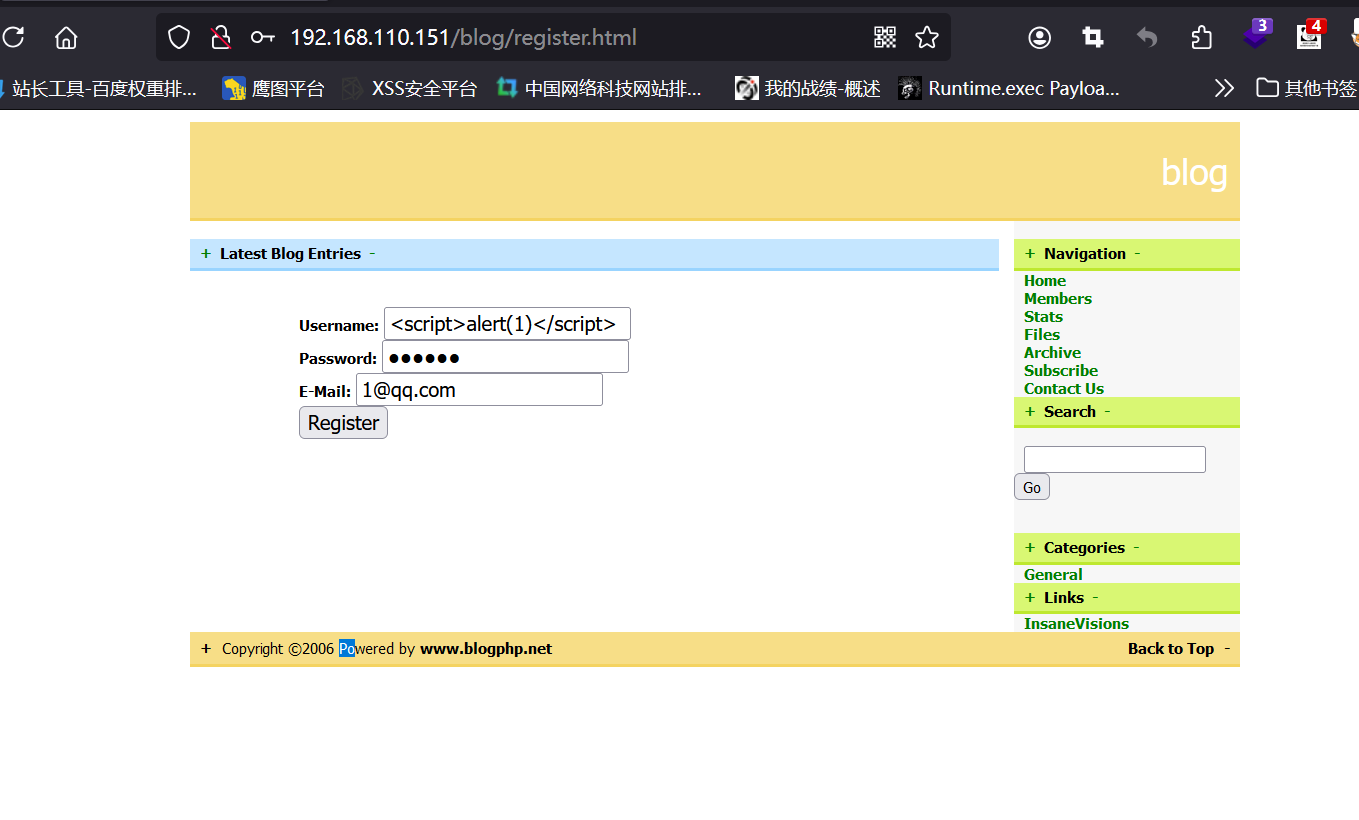Click the footer plus sign
This screenshot has height=820, width=1359.
pos(206,649)
